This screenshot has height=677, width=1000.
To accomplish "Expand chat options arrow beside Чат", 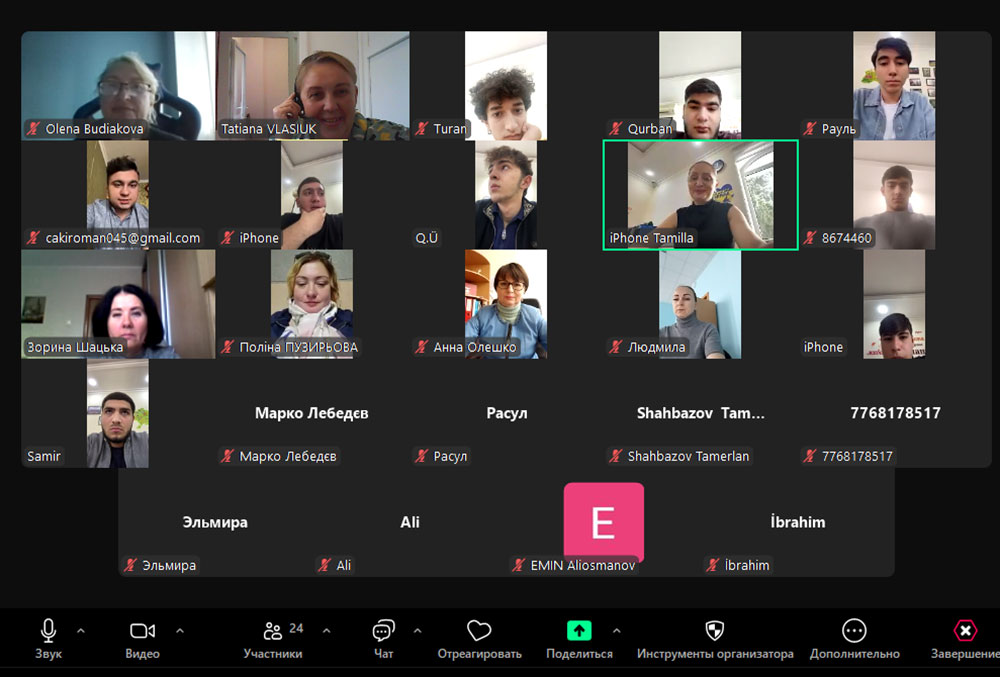I will point(418,631).
